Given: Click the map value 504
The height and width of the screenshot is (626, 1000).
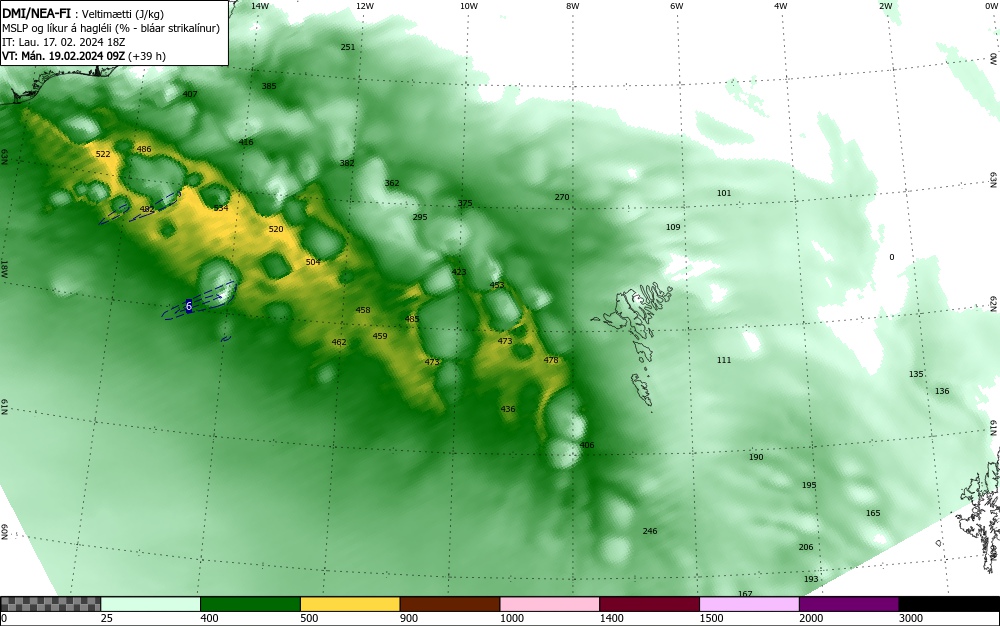Looking at the screenshot, I should coord(313,263).
